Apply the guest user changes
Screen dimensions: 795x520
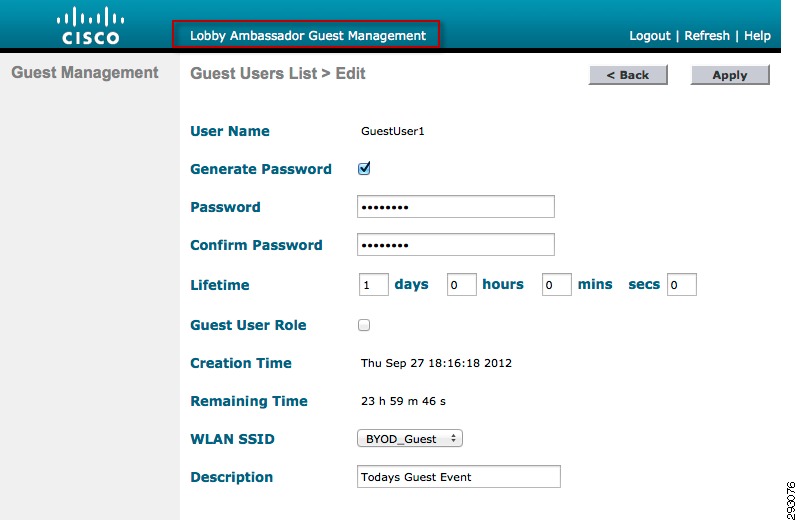[x=730, y=75]
